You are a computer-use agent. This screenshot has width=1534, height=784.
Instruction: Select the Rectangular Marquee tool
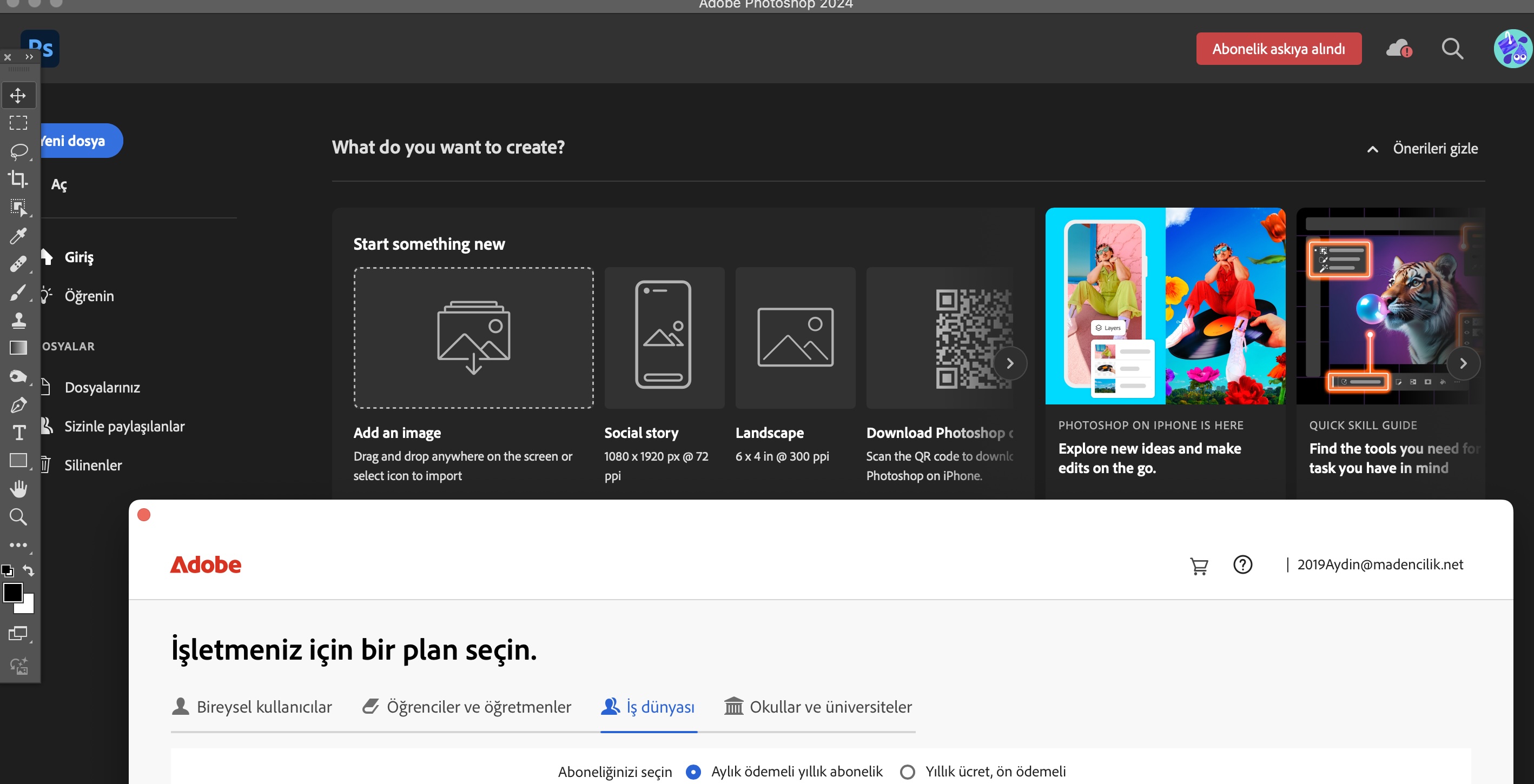point(18,123)
